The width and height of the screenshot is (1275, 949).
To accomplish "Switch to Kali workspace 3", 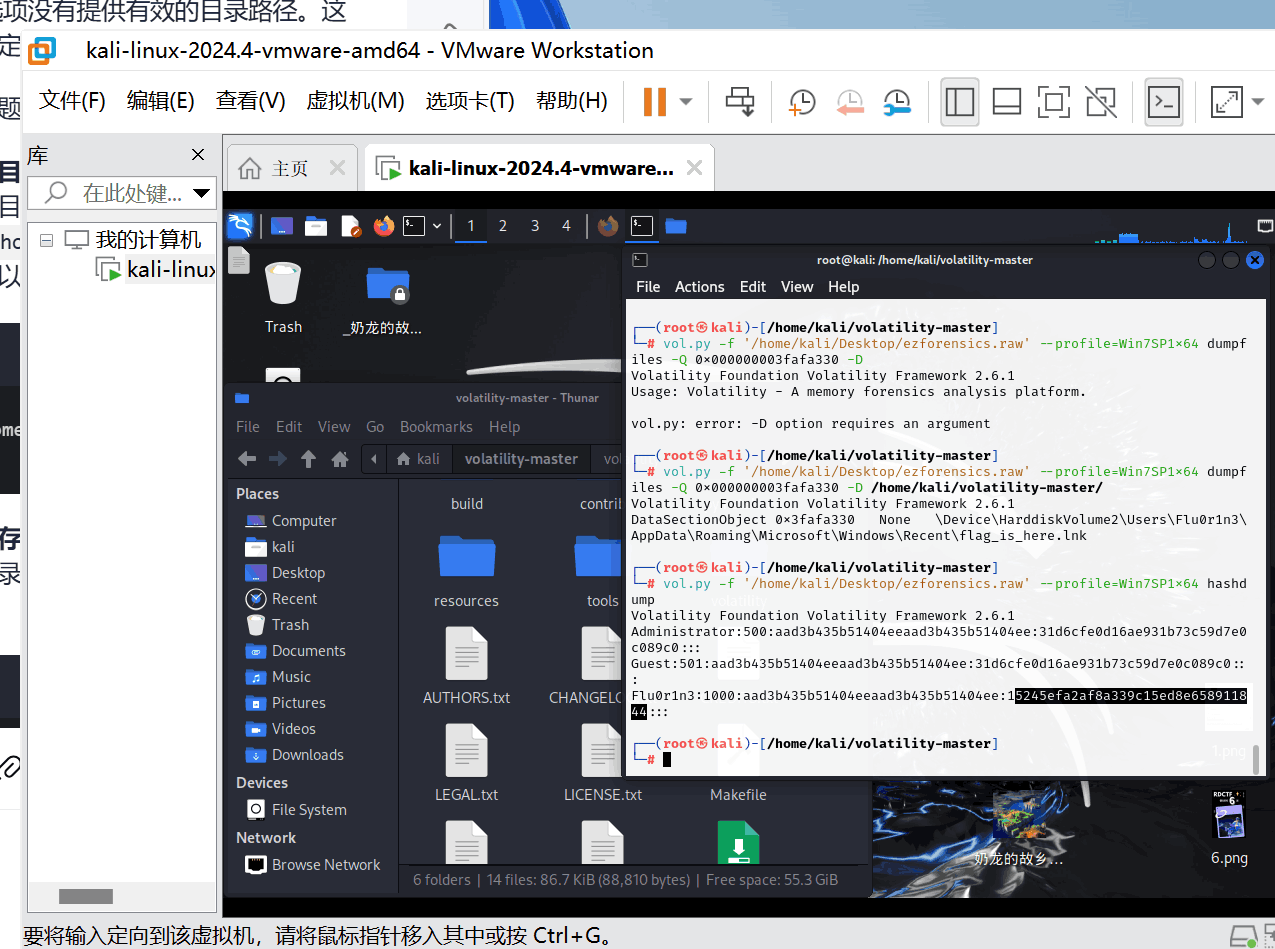I will (535, 226).
